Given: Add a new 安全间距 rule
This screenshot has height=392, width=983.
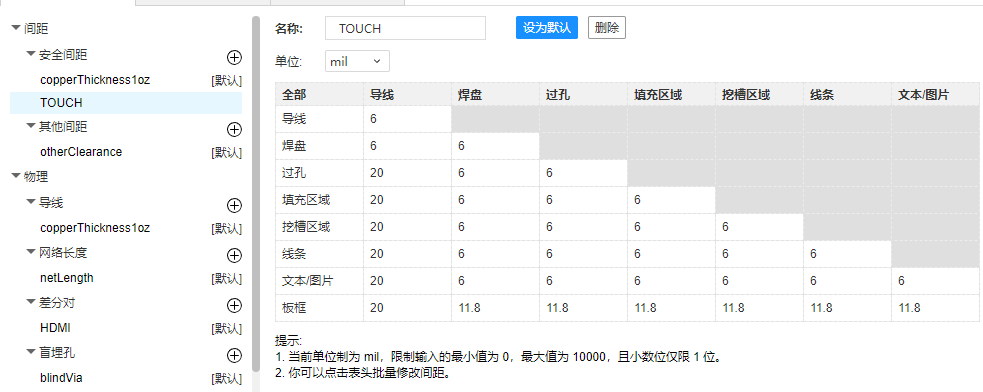Looking at the screenshot, I should pyautogui.click(x=234, y=58).
